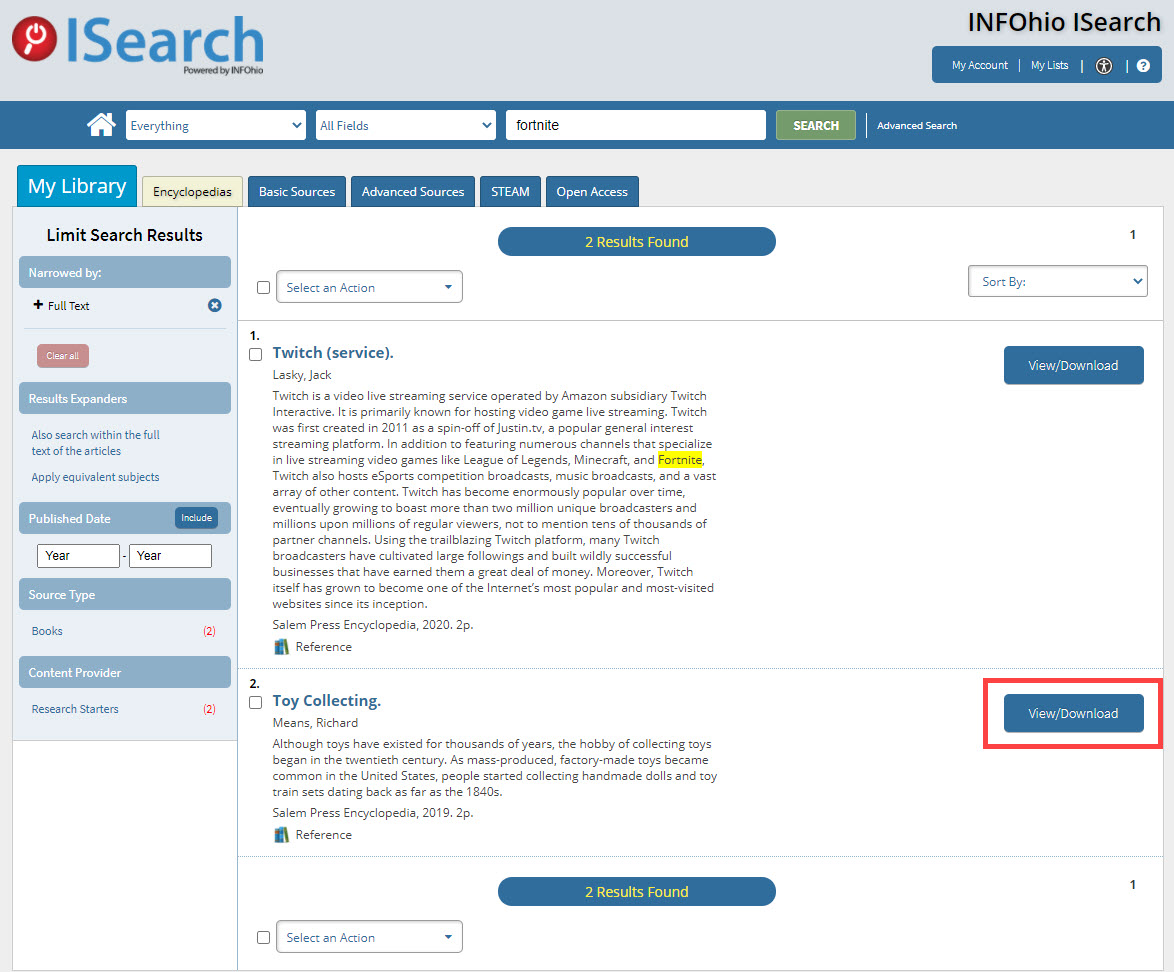1174x972 pixels.
Task: Switch to the Encyclopedias tab
Action: [192, 192]
